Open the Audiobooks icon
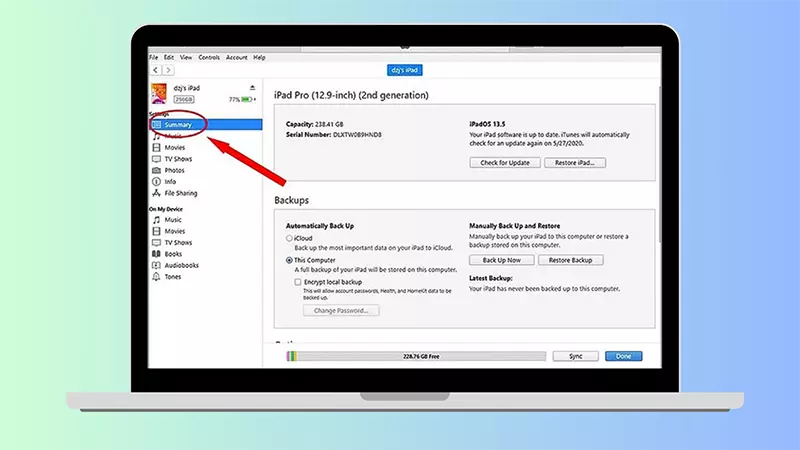The image size is (800, 450). click(157, 265)
